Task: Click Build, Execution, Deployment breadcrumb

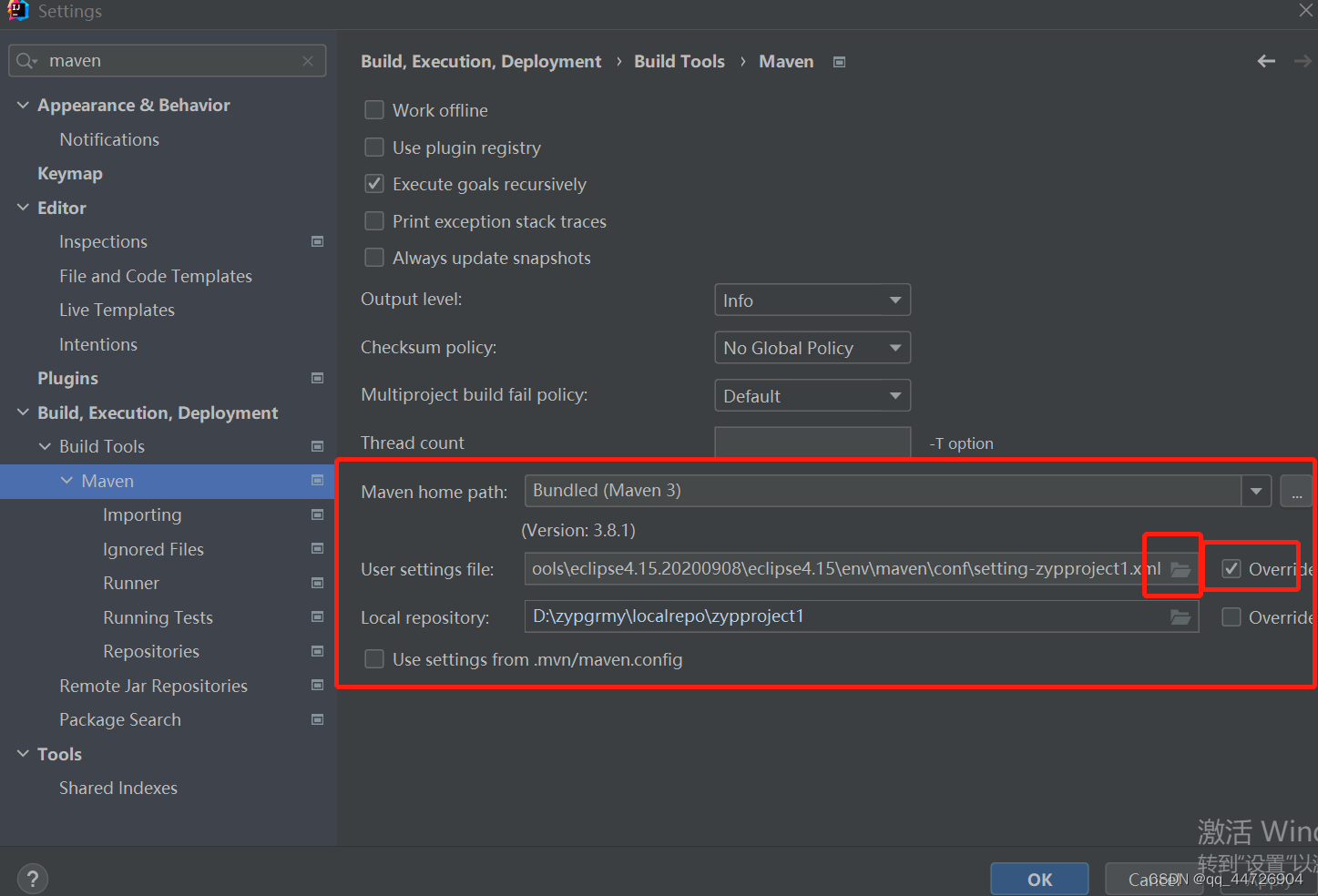Action: point(481,61)
